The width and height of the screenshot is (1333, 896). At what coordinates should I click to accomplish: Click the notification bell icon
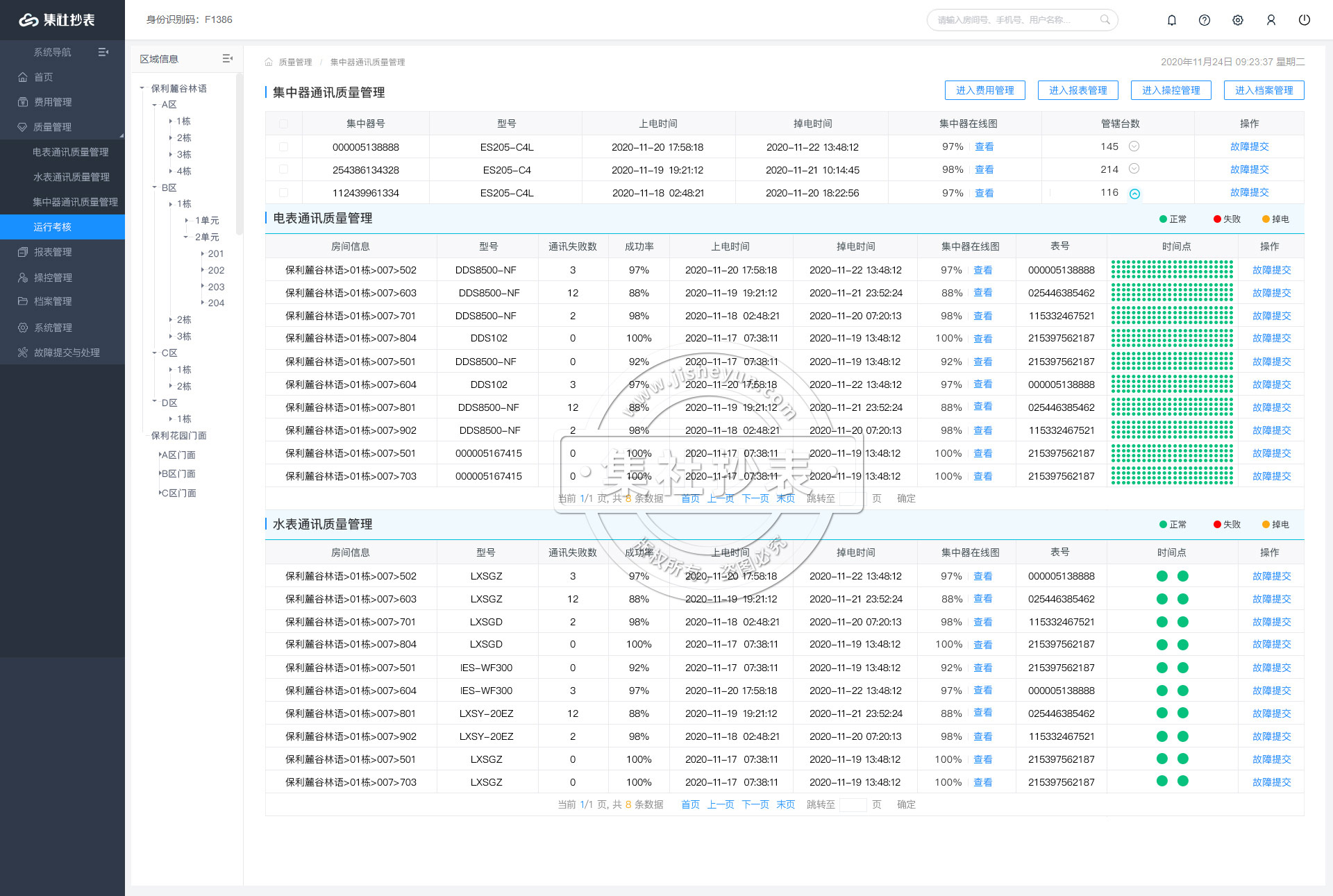1171,20
